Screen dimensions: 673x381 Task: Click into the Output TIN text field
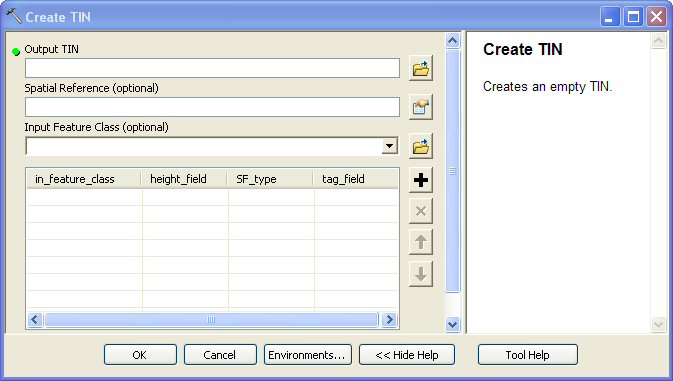pos(212,68)
